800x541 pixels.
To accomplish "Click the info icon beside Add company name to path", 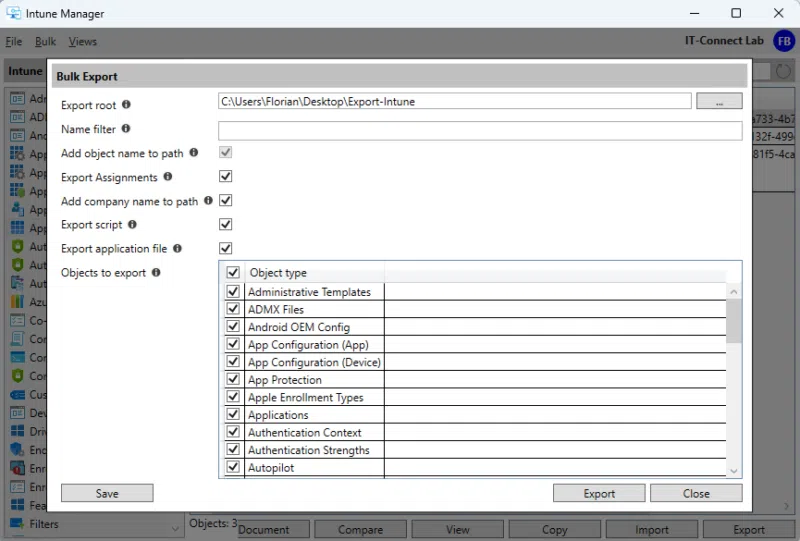I will coord(208,201).
